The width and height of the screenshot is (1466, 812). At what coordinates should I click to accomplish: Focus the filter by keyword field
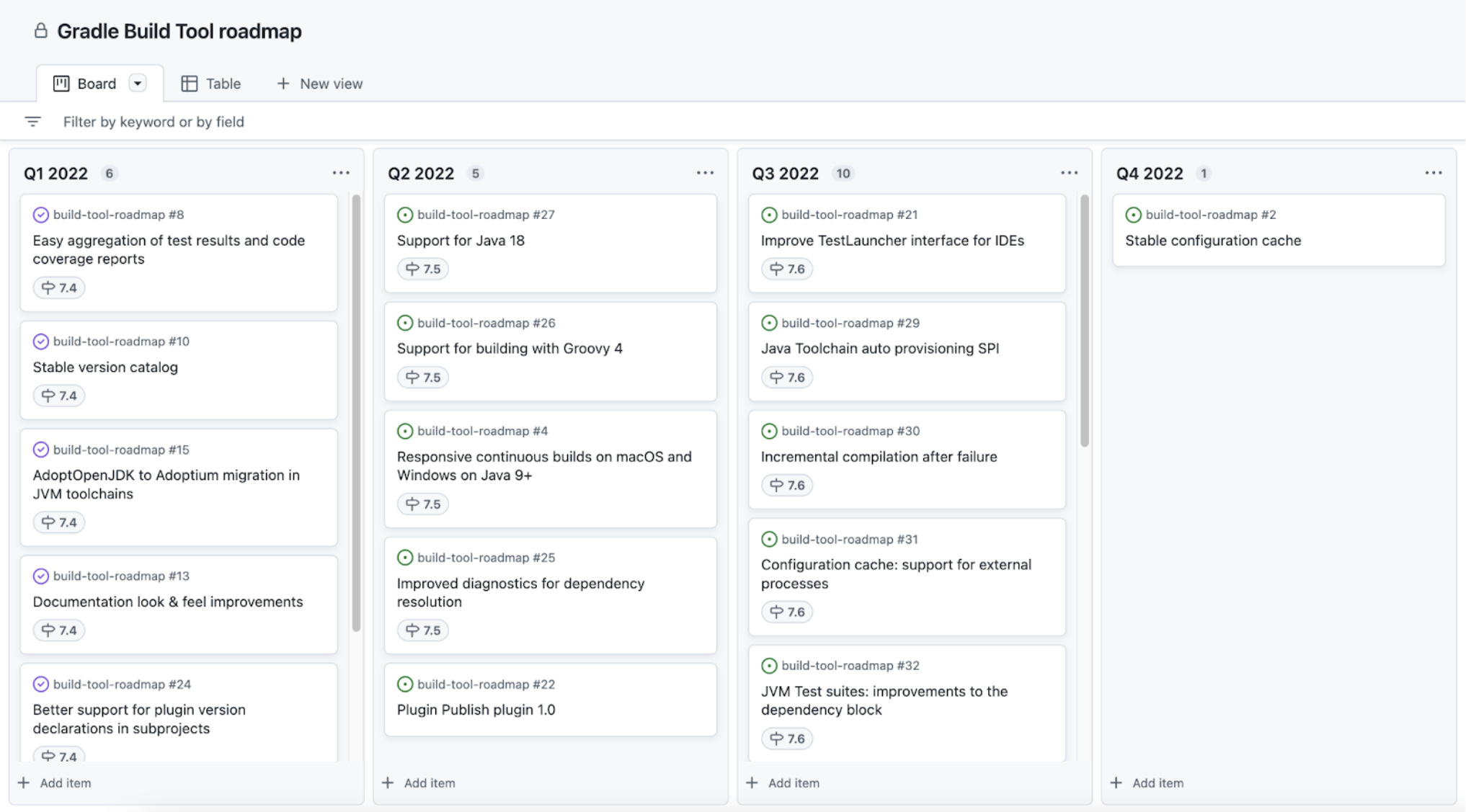pos(154,122)
